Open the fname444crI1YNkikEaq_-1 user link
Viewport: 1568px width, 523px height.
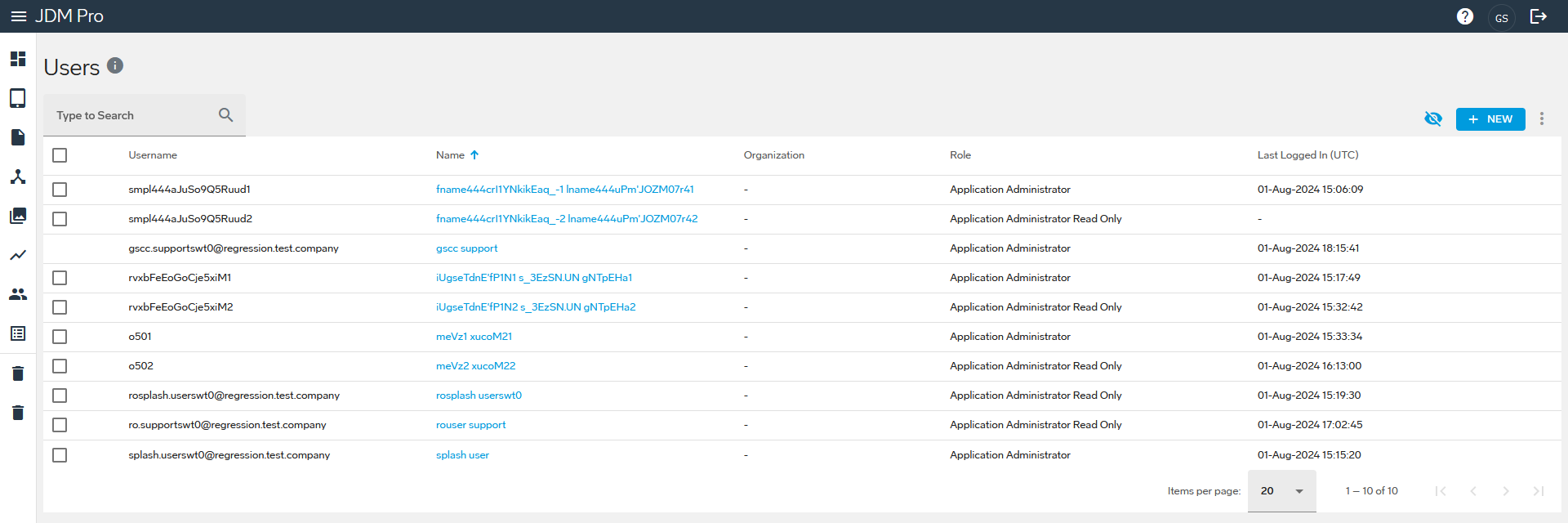pyautogui.click(x=565, y=190)
